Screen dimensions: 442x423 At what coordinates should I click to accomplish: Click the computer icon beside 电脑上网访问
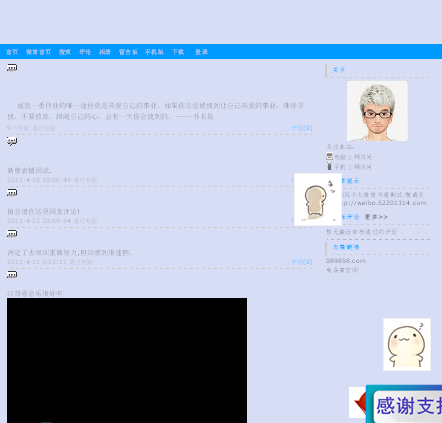coord(329,156)
